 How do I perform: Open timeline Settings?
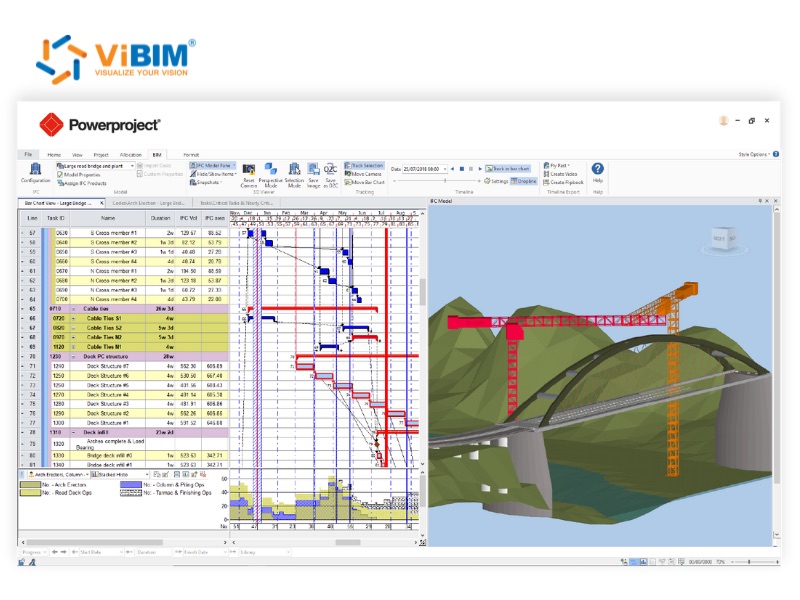[496, 181]
